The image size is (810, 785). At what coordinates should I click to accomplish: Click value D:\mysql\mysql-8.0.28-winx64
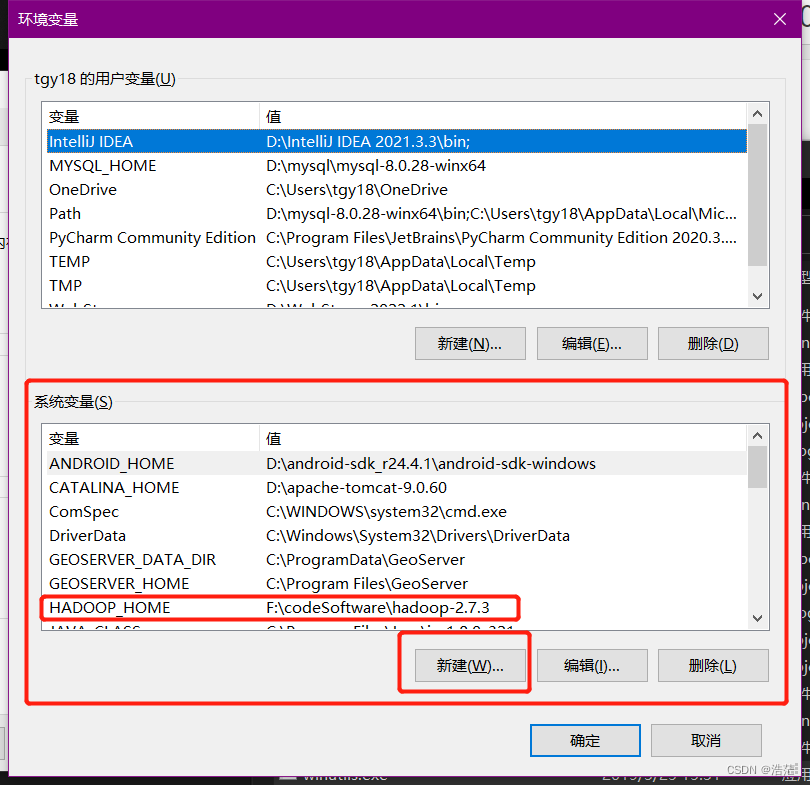(x=376, y=166)
